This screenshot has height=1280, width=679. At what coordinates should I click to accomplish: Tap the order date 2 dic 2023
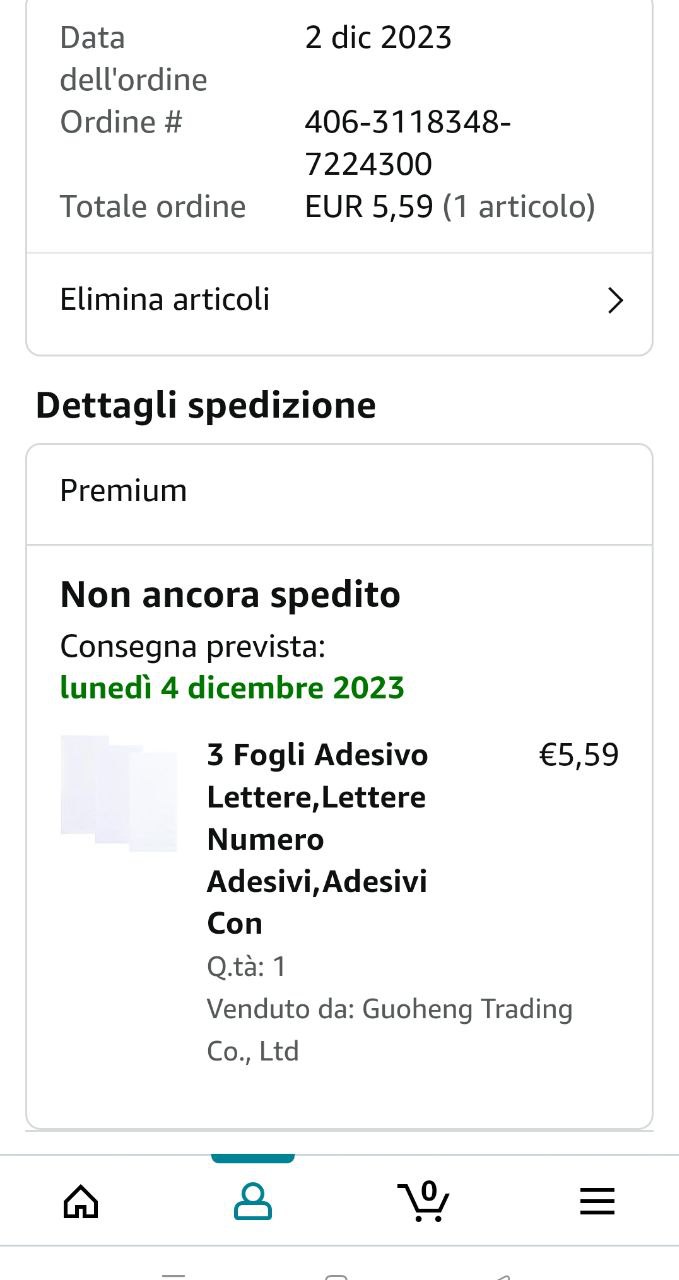click(x=378, y=38)
